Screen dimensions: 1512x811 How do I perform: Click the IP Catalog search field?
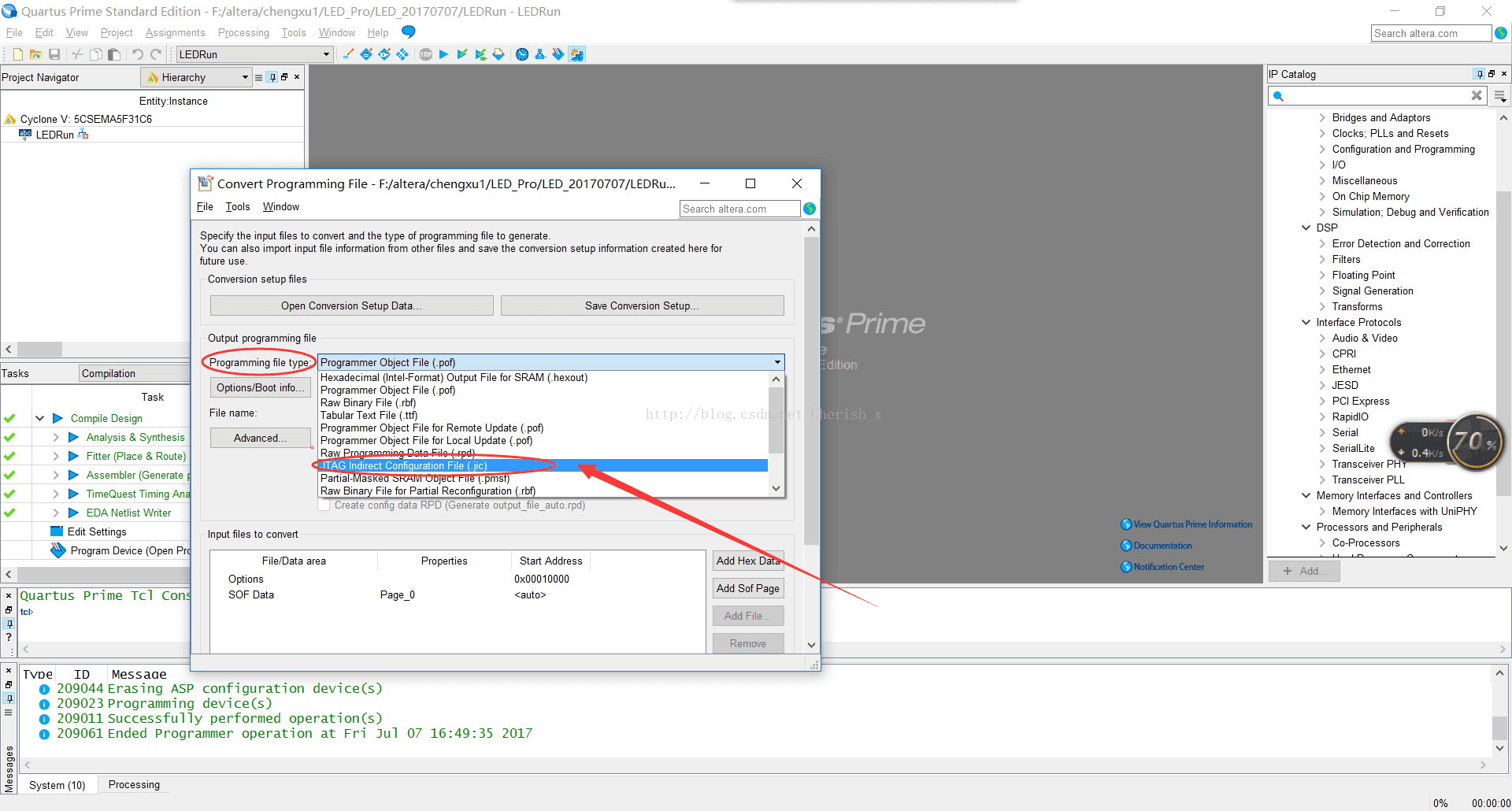tap(1378, 96)
